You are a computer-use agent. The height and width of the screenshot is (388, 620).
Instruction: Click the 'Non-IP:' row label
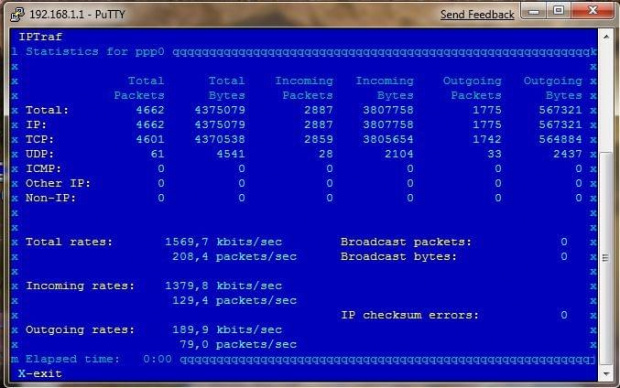[51, 198]
